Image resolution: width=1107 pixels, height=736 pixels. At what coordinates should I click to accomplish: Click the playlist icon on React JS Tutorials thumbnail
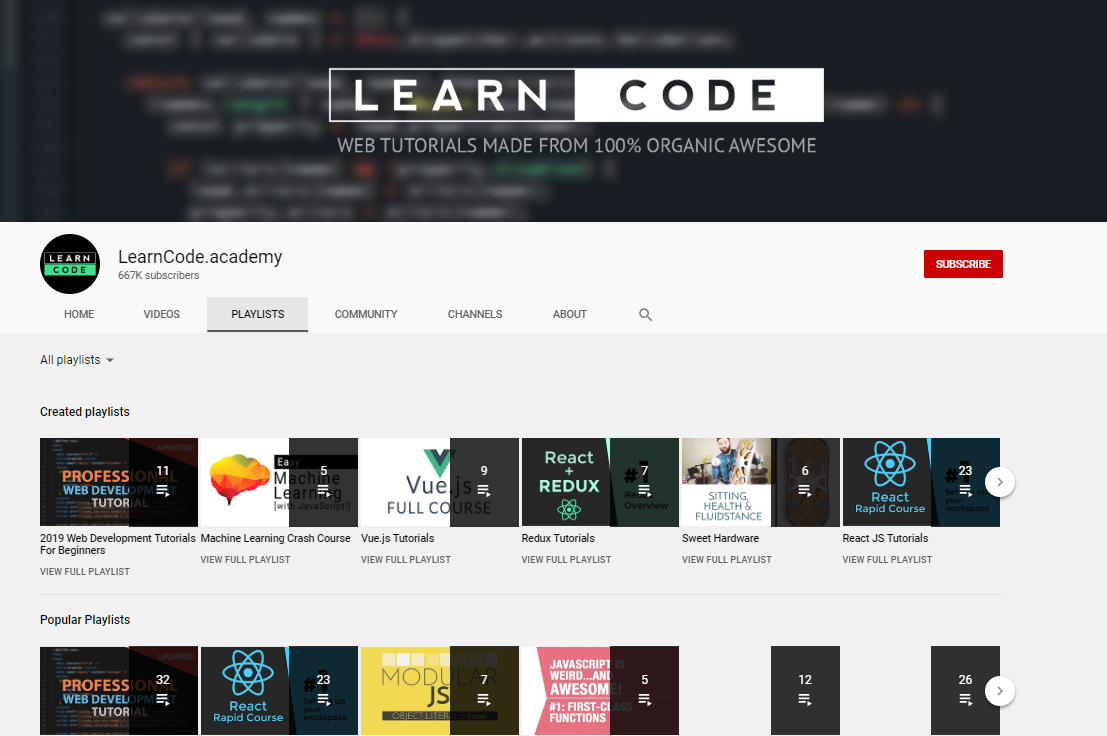[x=965, y=490]
